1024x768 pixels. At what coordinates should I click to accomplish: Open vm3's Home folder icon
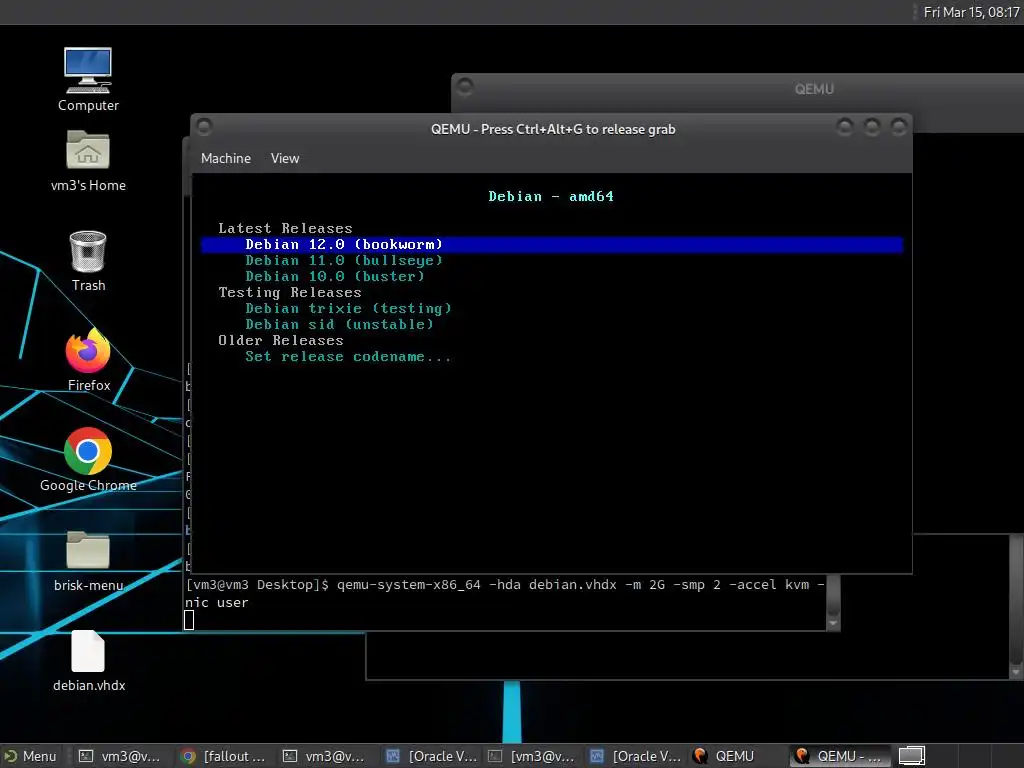pyautogui.click(x=88, y=160)
